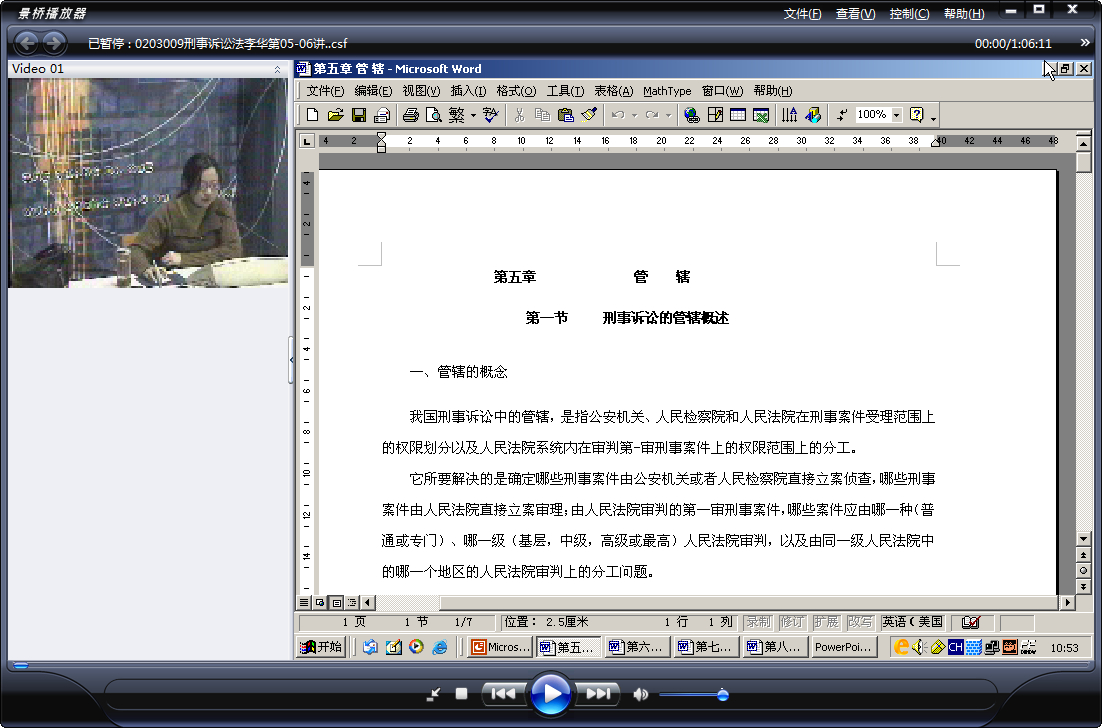
Task: Click the Drawing toolbar icon
Action: pos(813,115)
